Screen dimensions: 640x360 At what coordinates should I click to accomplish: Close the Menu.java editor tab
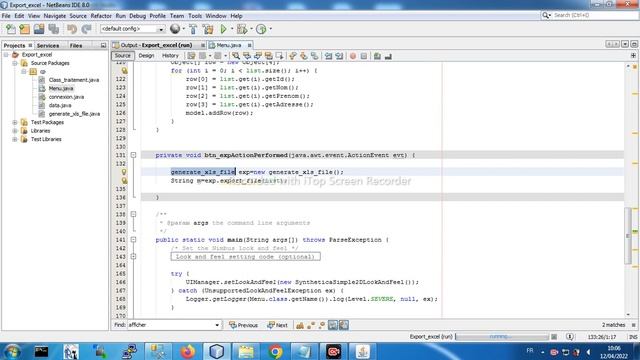pyautogui.click(x=249, y=45)
